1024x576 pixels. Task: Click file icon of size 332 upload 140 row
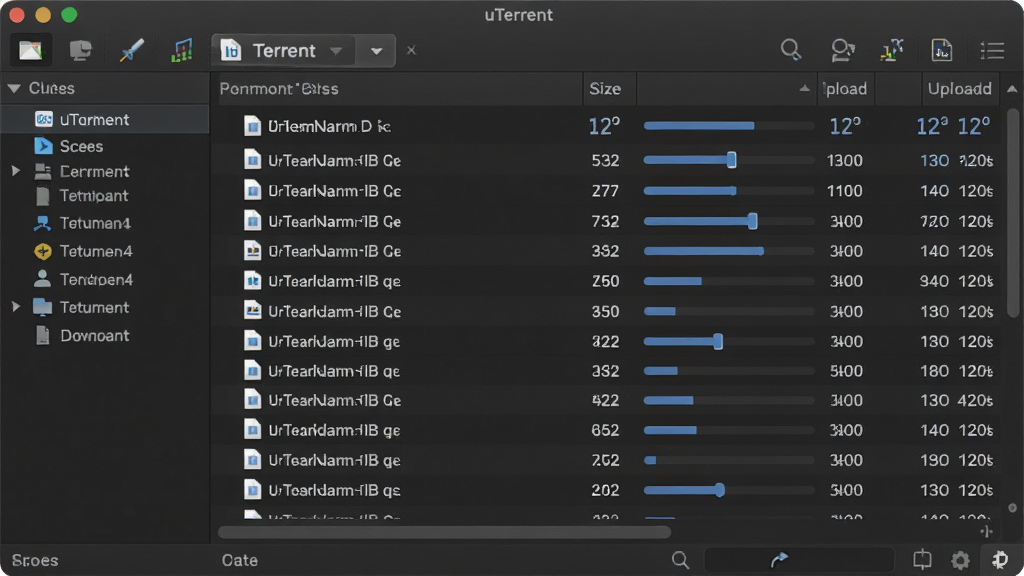pos(252,251)
